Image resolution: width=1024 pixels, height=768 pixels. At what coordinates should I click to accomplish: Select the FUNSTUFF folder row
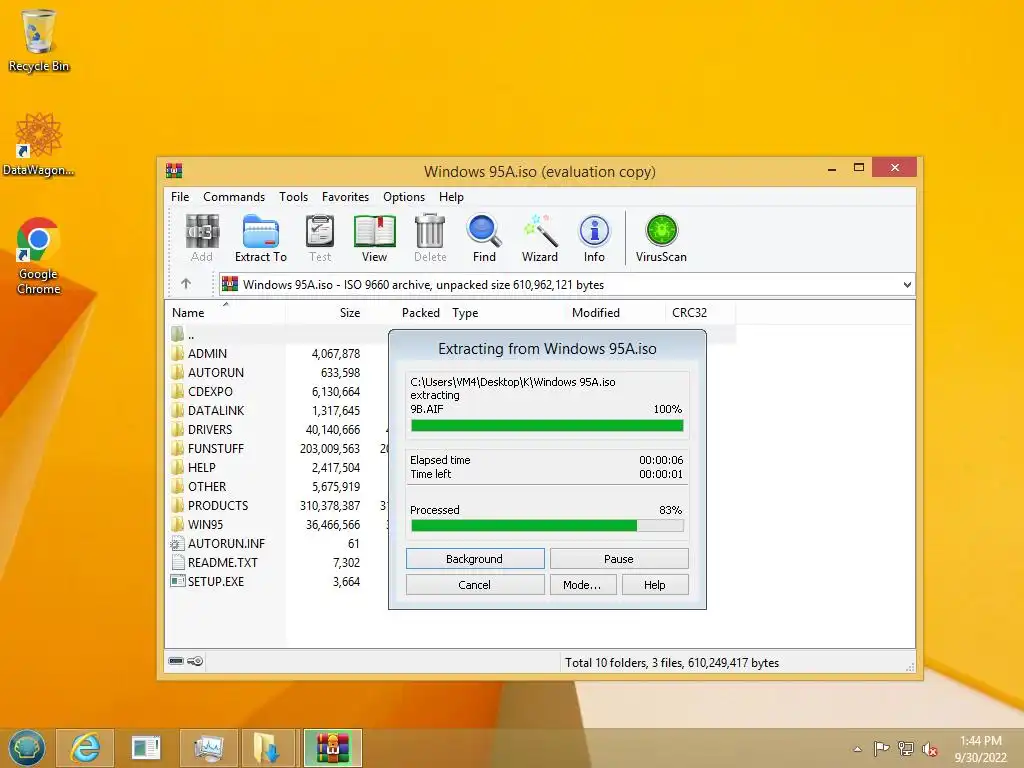point(278,448)
